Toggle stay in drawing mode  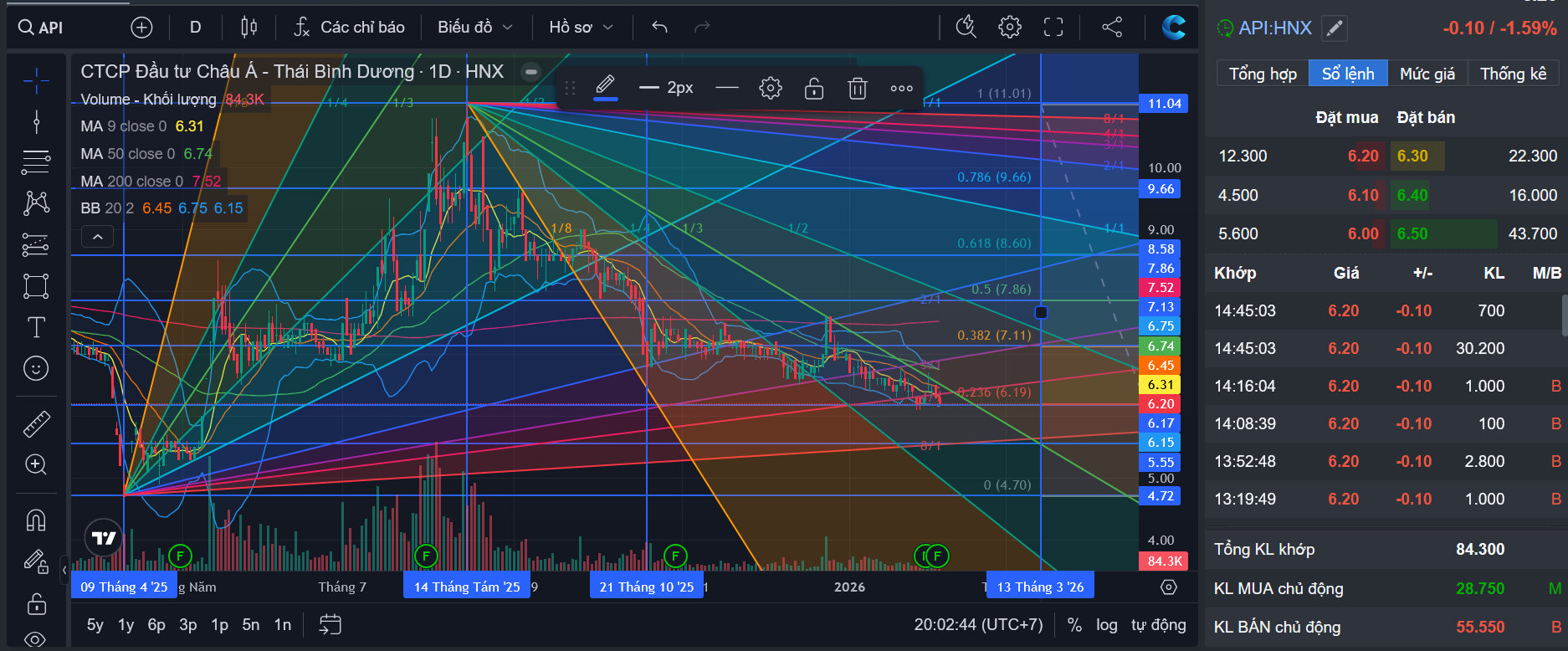point(36,561)
